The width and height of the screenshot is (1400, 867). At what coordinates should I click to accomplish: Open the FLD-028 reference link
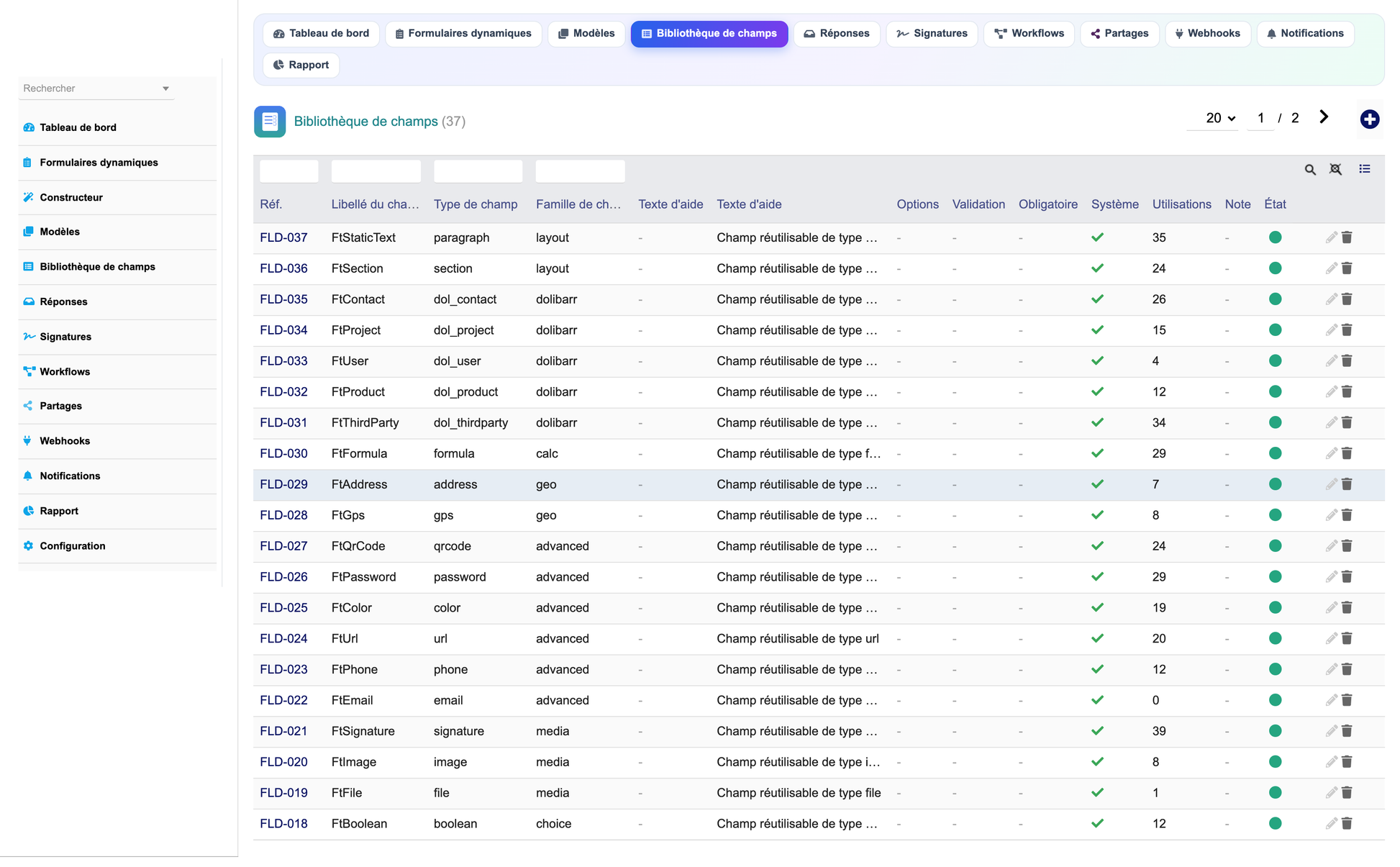(x=283, y=515)
